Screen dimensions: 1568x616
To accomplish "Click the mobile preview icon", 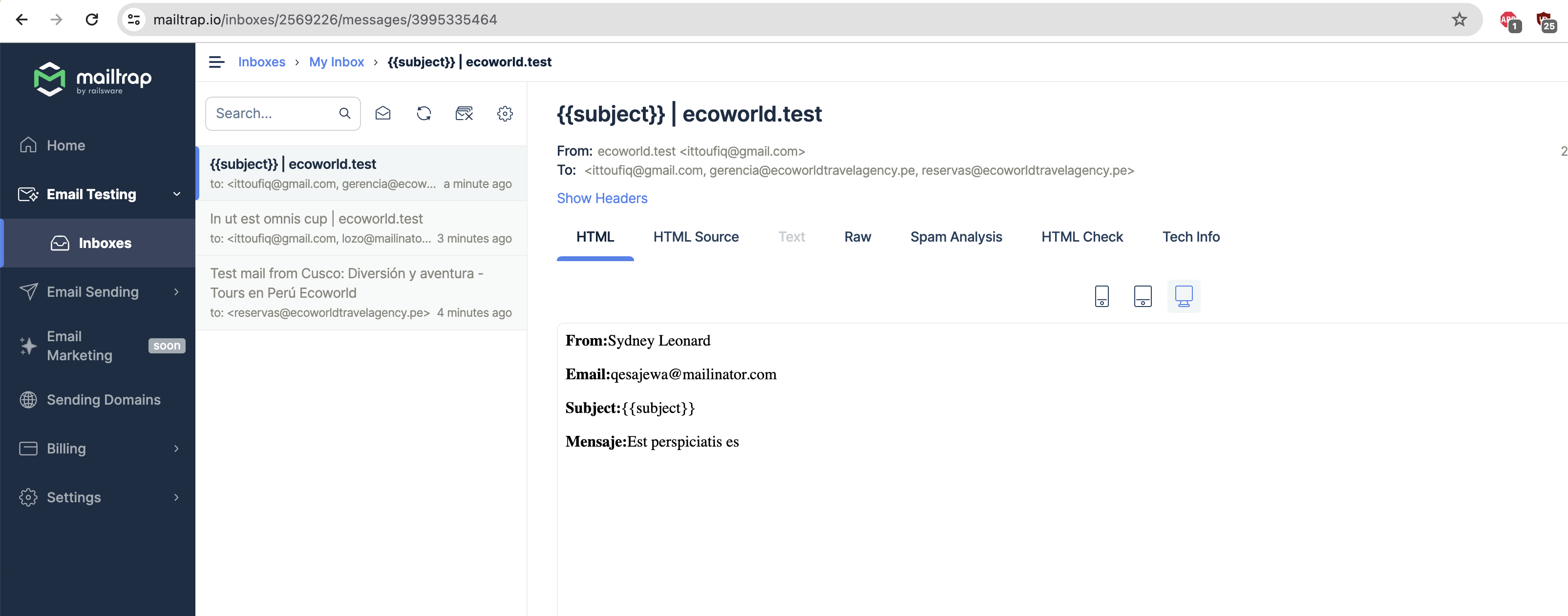I will [1101, 296].
